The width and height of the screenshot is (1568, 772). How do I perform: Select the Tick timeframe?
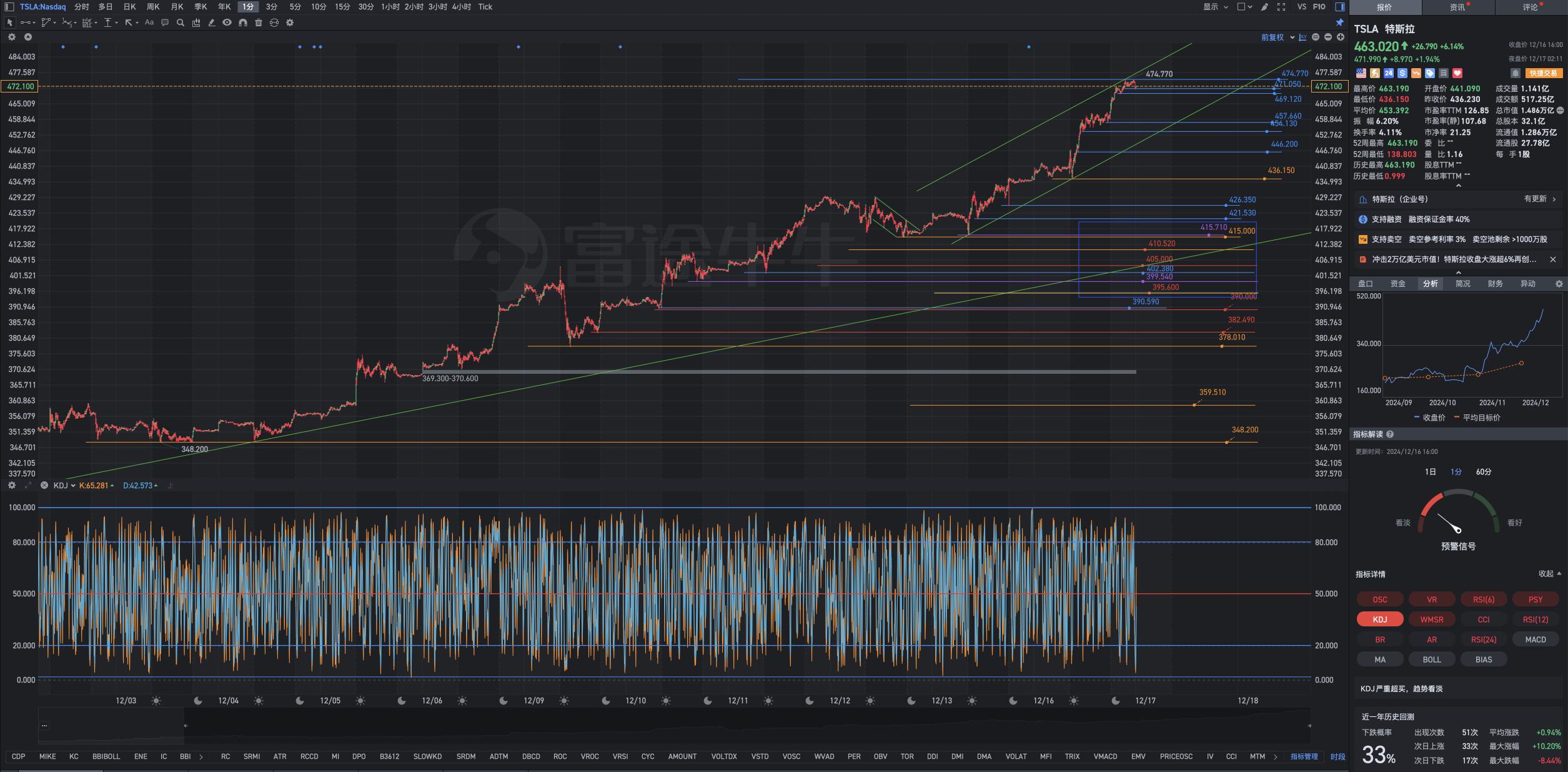485,7
